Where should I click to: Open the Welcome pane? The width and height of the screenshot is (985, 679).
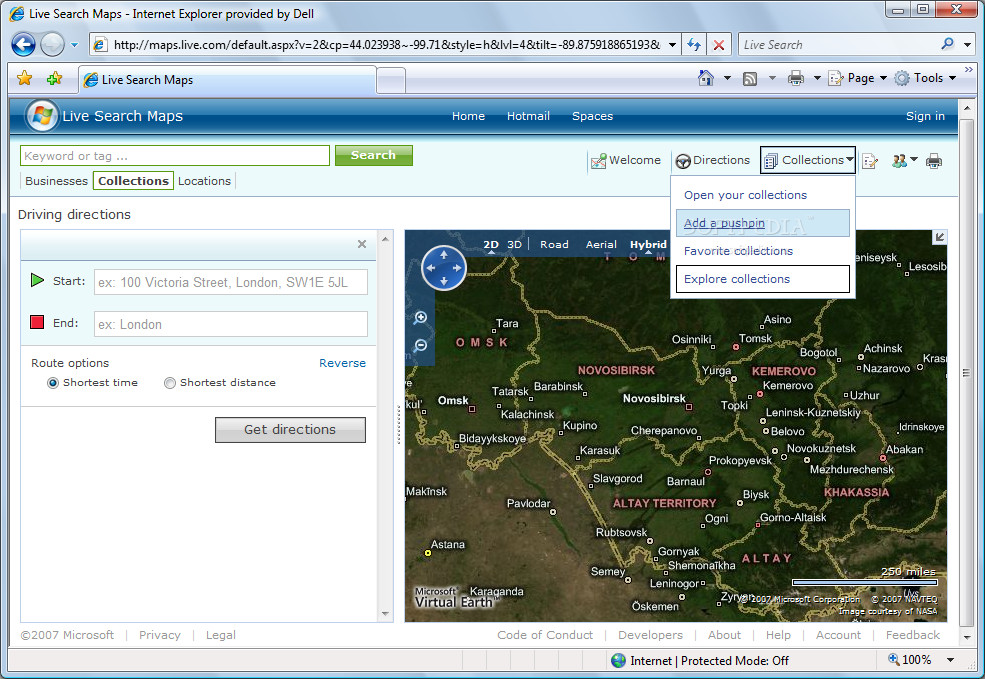point(626,160)
